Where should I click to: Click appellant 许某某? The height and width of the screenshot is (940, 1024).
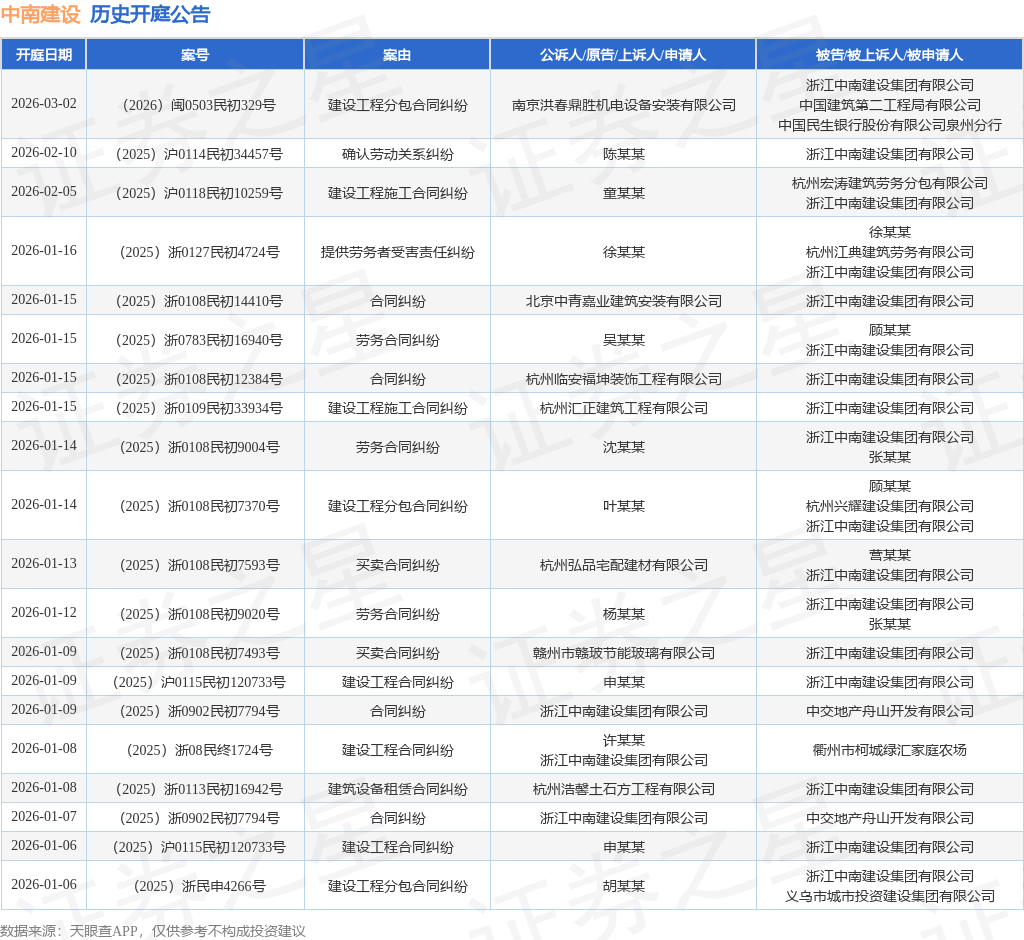coord(624,740)
